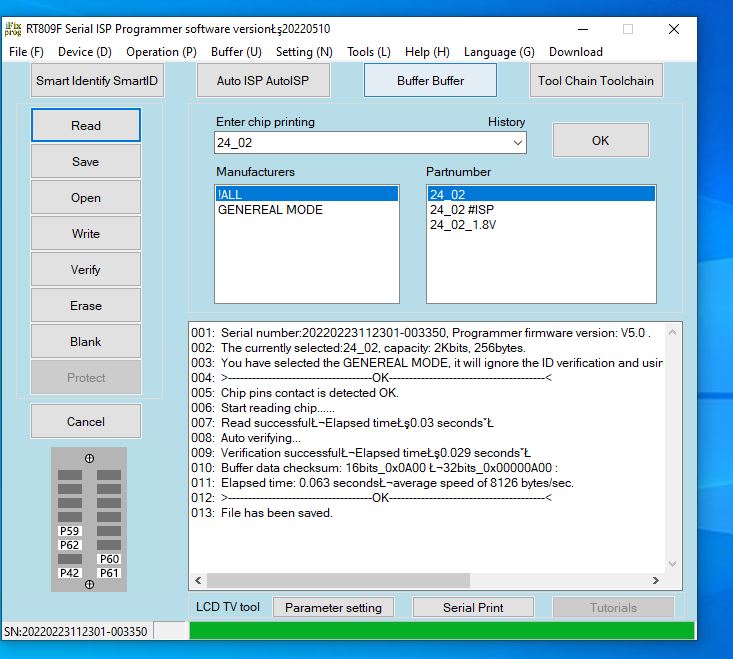
Task: Click the green progress bar
Action: (441, 631)
